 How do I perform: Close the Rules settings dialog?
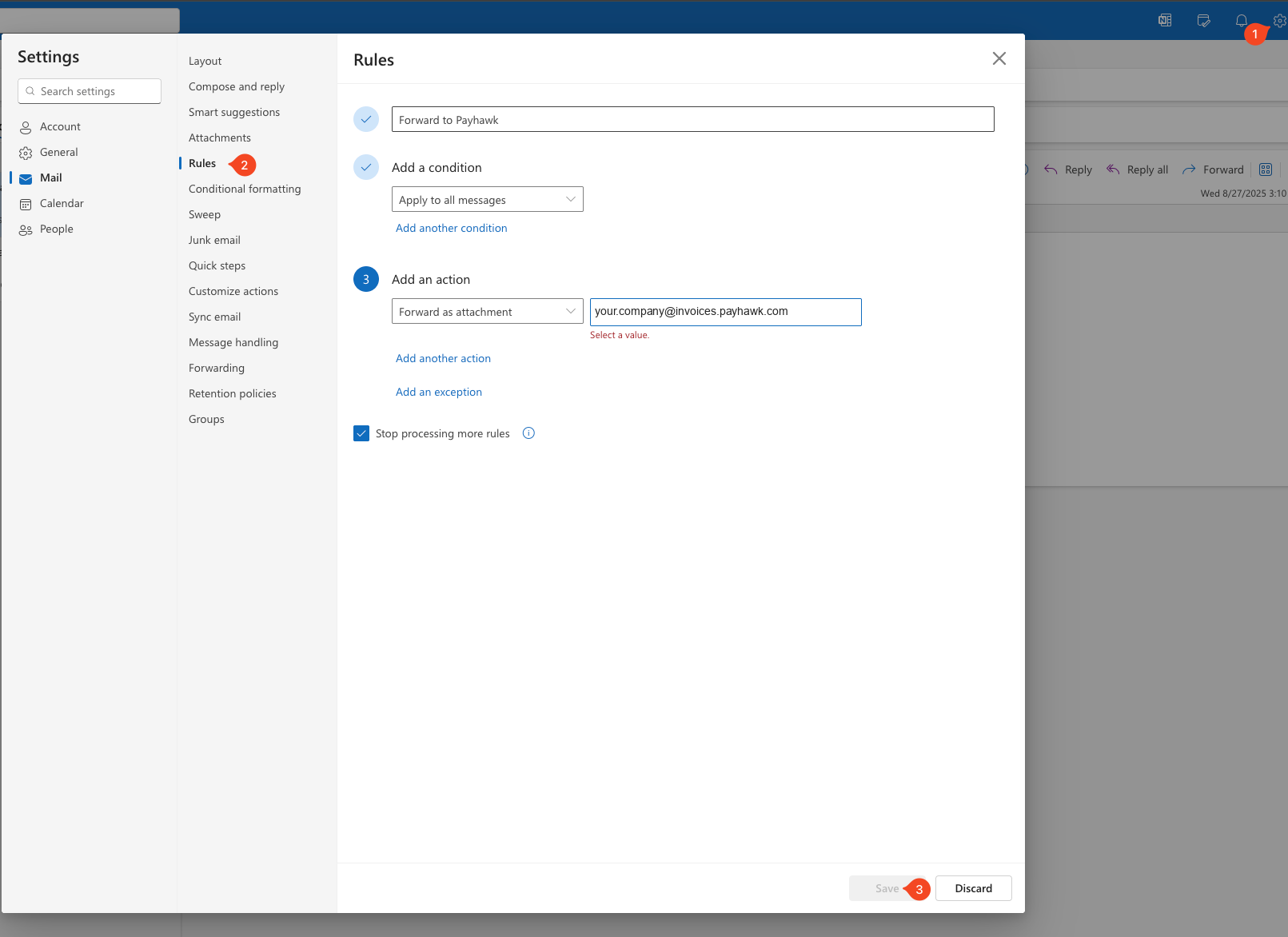tap(999, 58)
